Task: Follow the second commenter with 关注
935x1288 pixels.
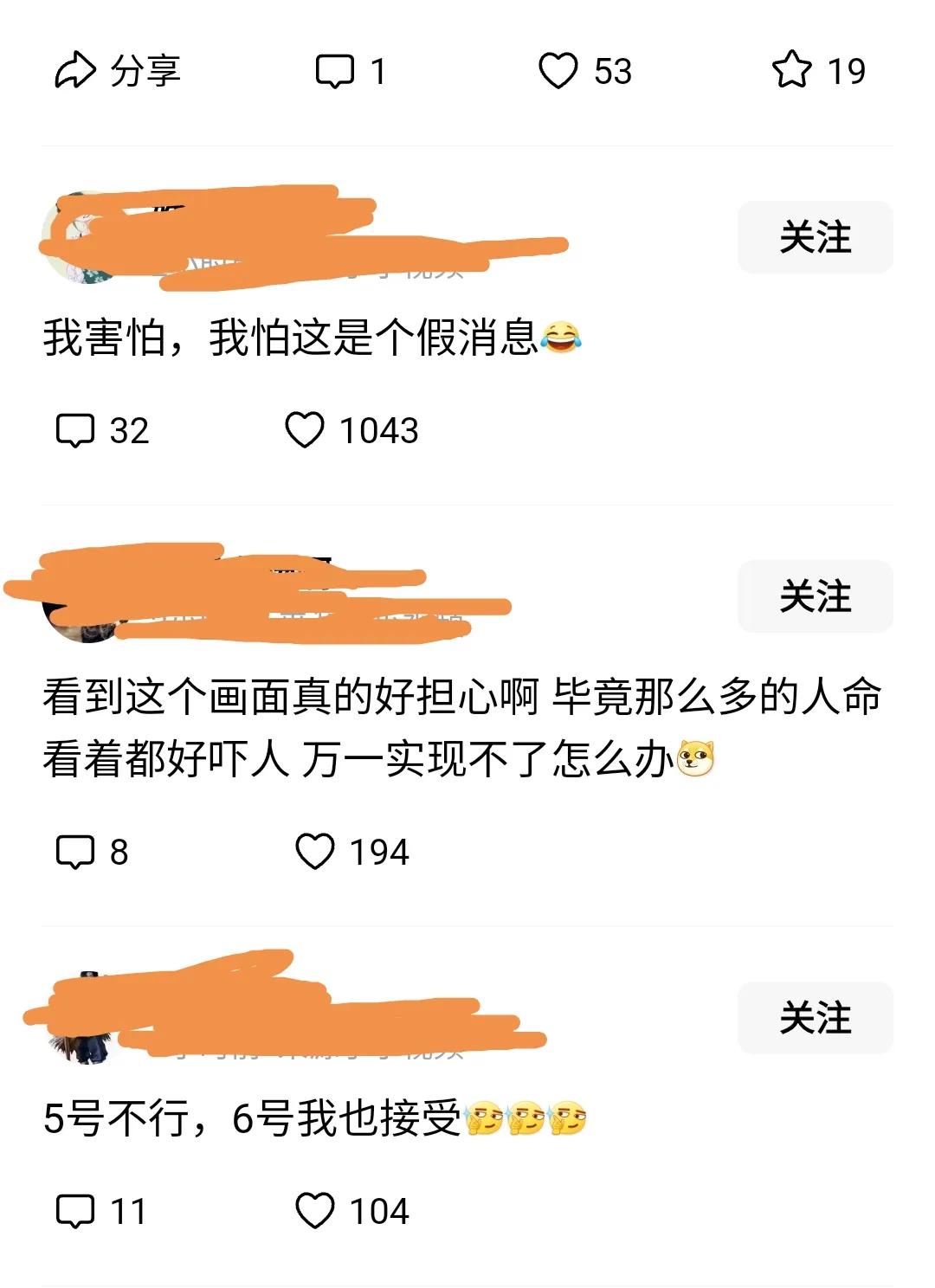Action: point(815,596)
